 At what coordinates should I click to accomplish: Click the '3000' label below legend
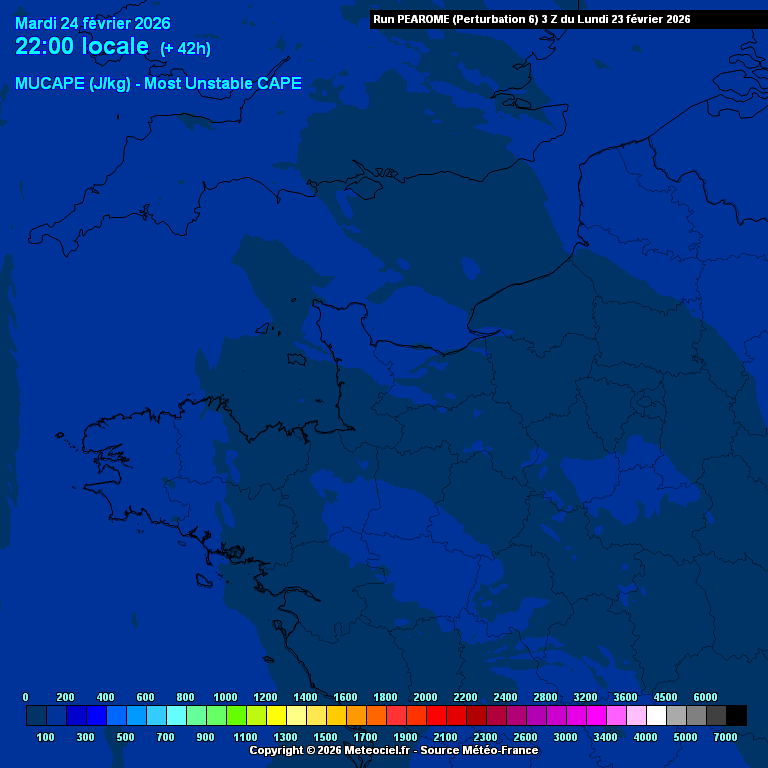tap(566, 737)
